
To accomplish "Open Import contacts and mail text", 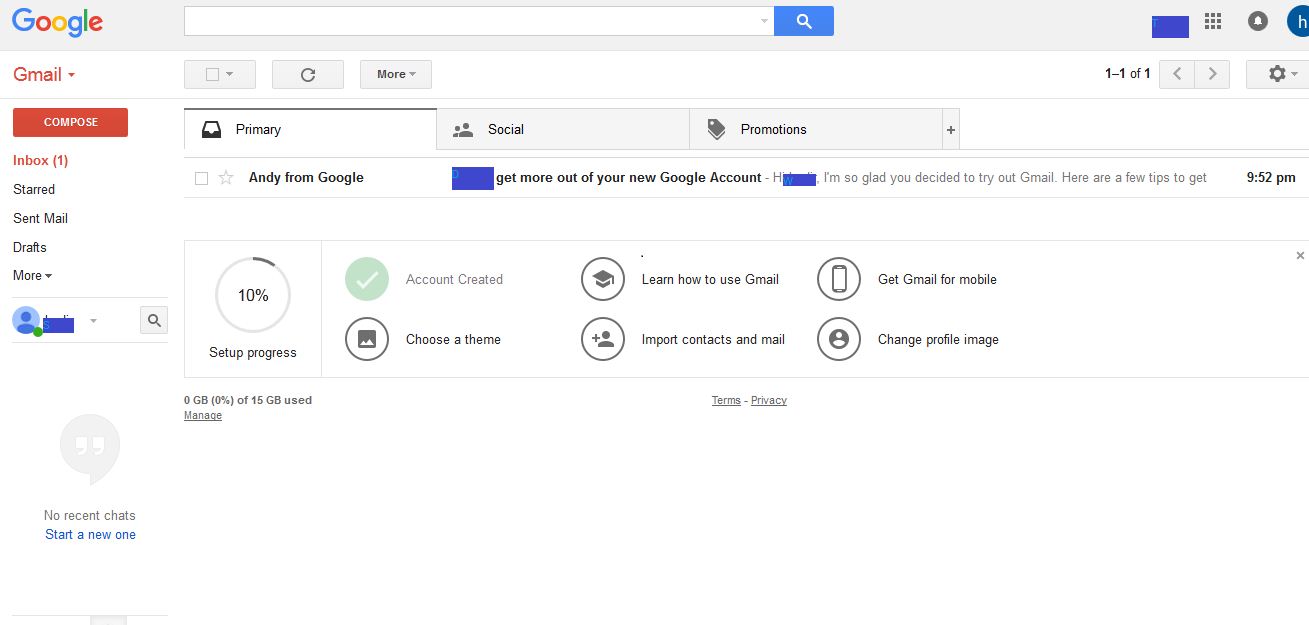I will 713,340.
